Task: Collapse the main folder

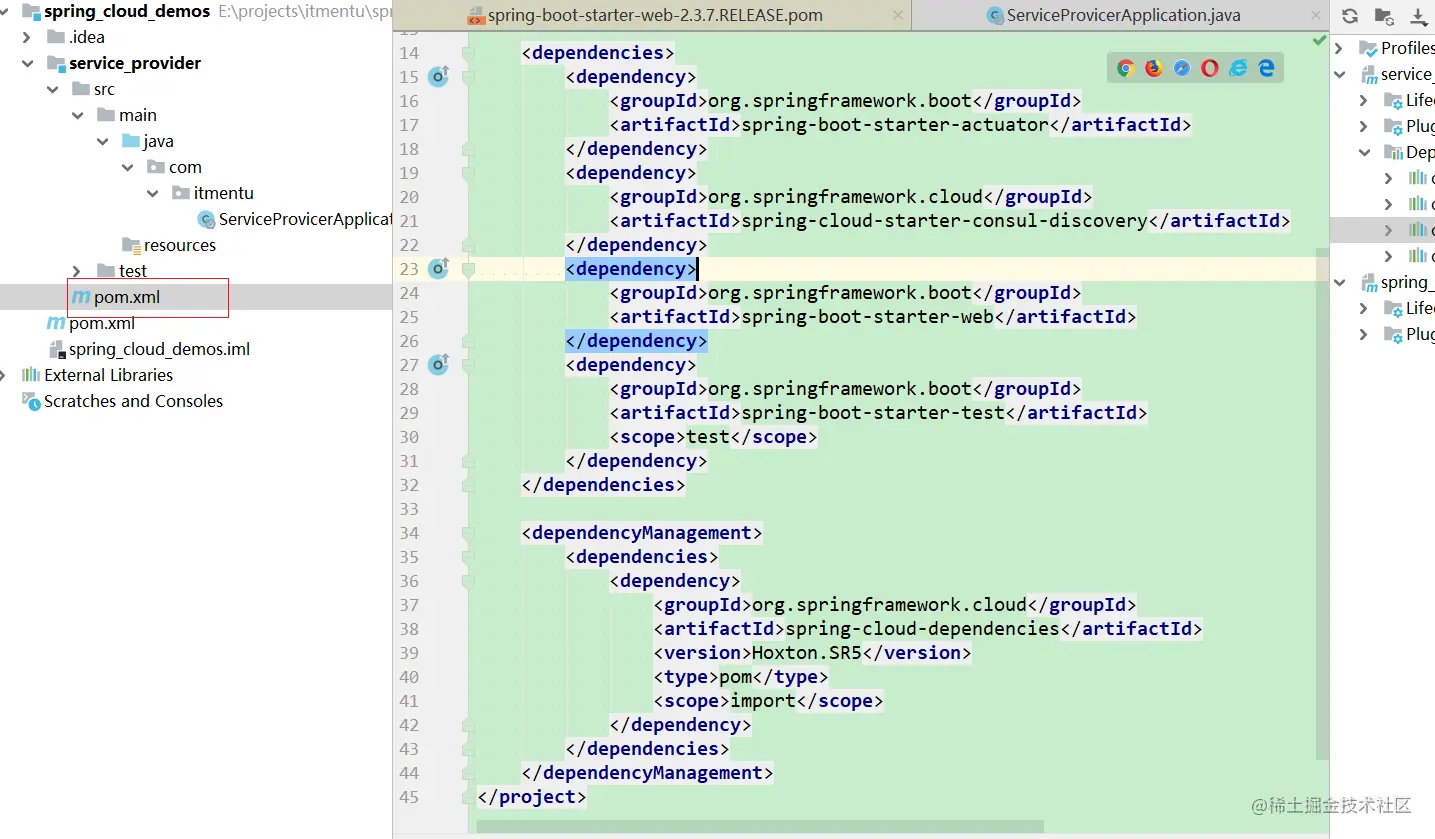Action: pos(78,115)
